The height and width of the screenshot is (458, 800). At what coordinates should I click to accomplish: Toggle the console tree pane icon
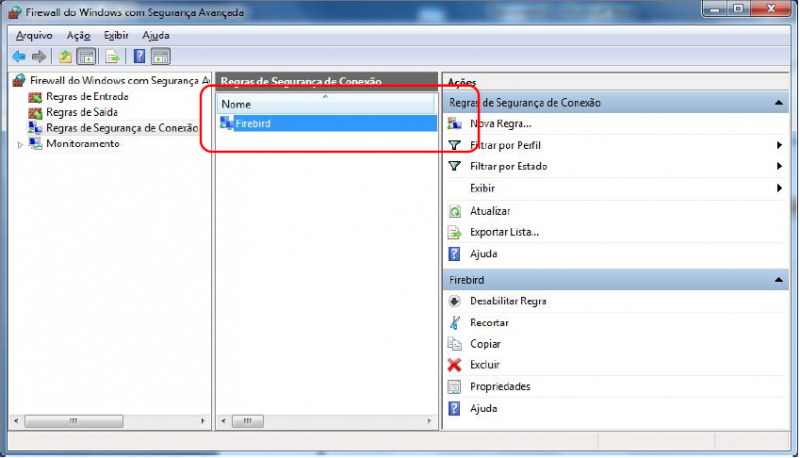(86, 57)
